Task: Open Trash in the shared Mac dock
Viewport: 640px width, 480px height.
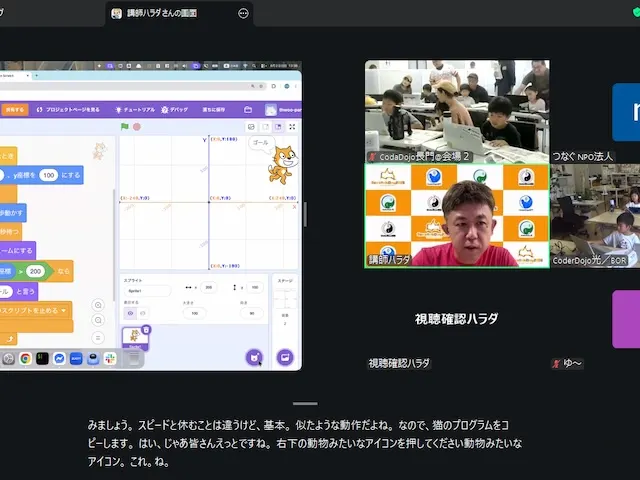Action: tap(134, 358)
